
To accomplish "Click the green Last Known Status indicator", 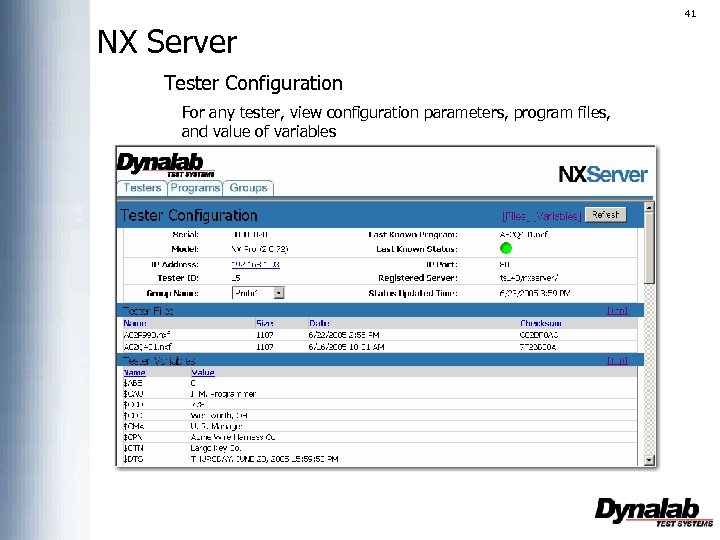I will (506, 248).
